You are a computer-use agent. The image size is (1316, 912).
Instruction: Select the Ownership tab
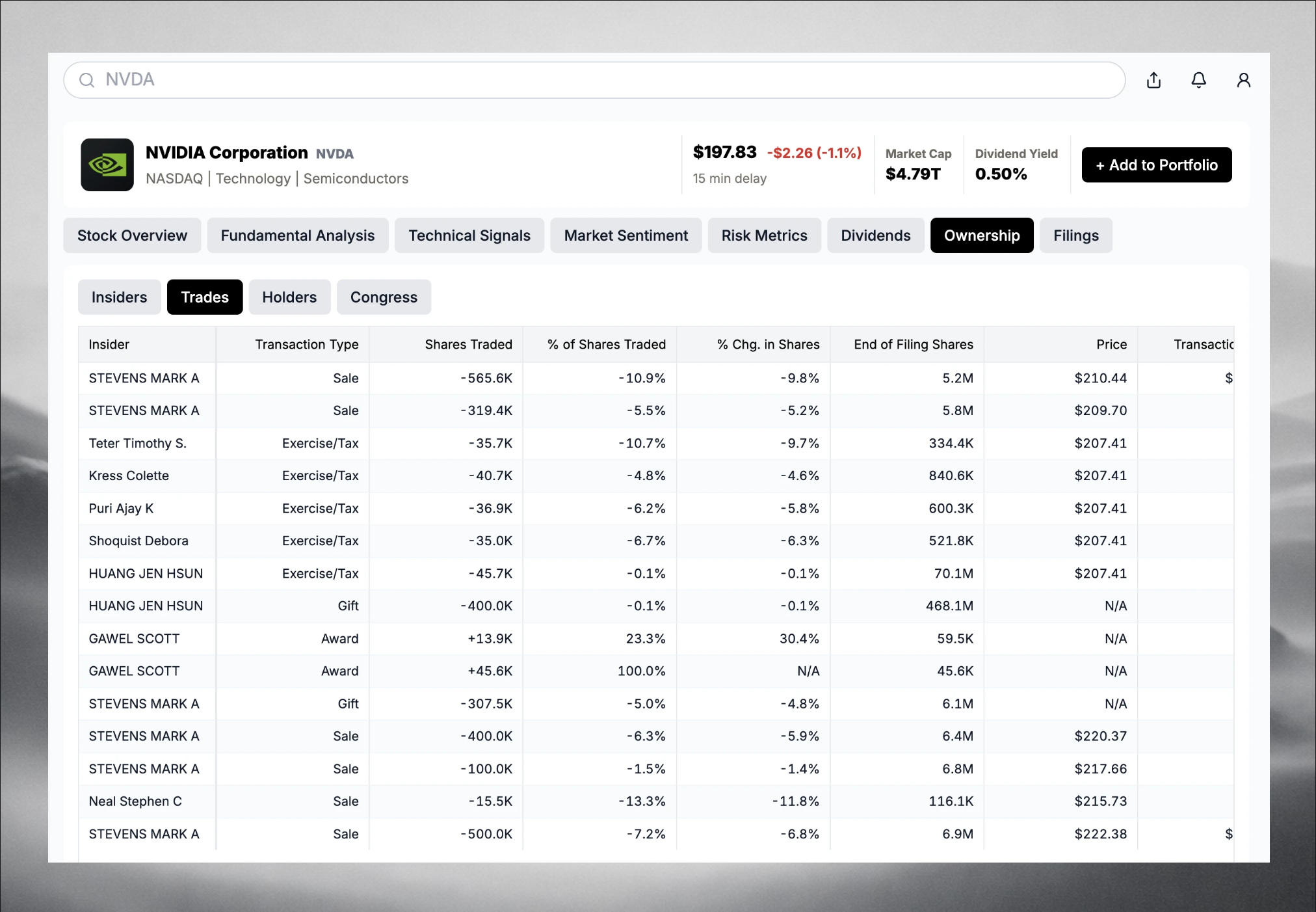tap(982, 235)
